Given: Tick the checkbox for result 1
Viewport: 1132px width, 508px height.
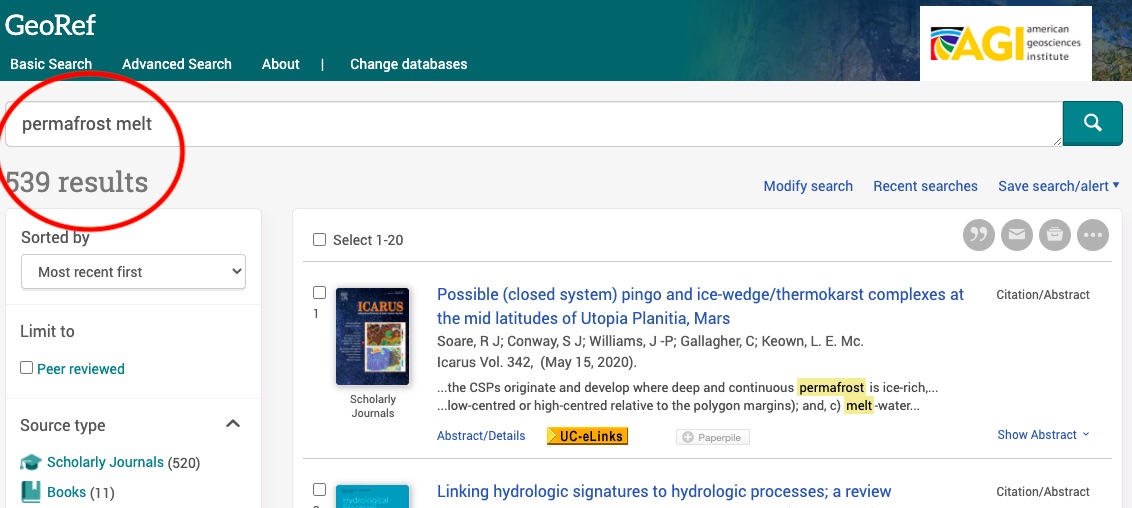Looking at the screenshot, I should click(320, 293).
